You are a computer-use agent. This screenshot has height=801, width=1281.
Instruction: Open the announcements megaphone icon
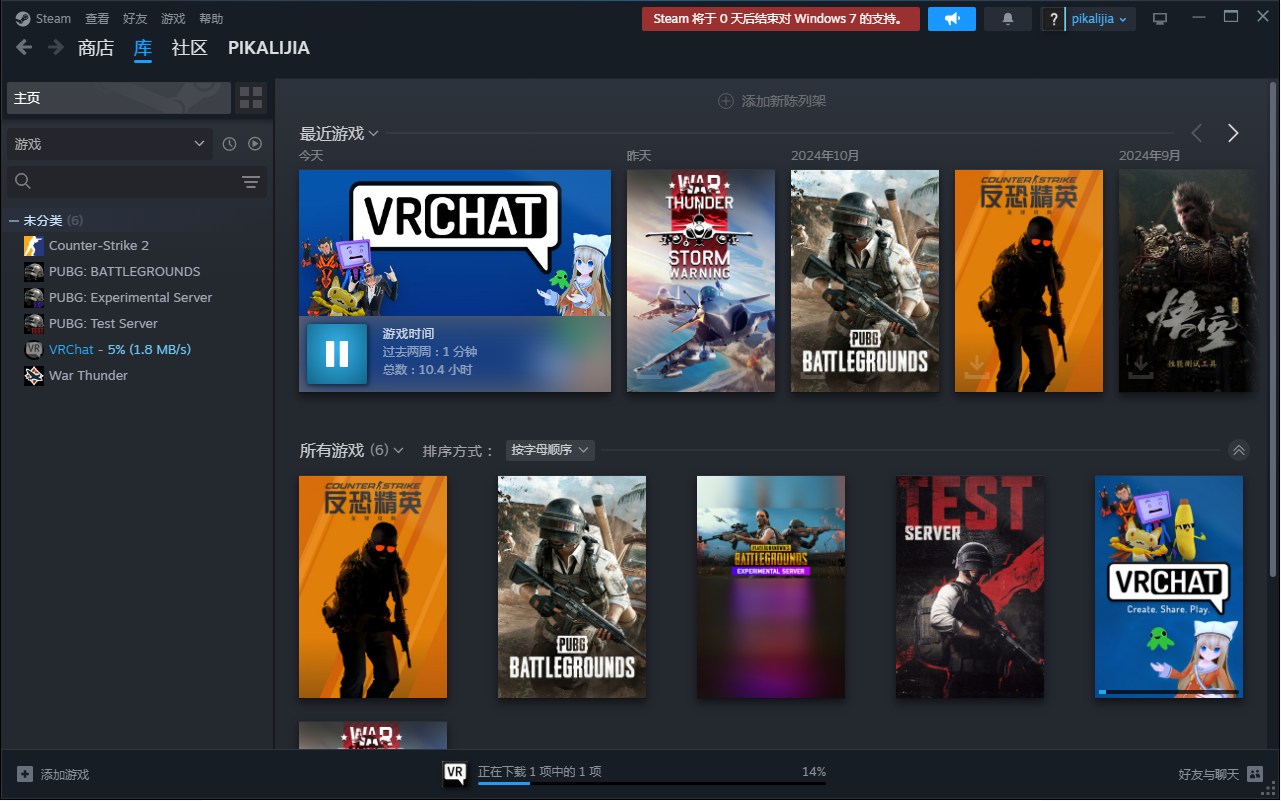click(x=951, y=18)
